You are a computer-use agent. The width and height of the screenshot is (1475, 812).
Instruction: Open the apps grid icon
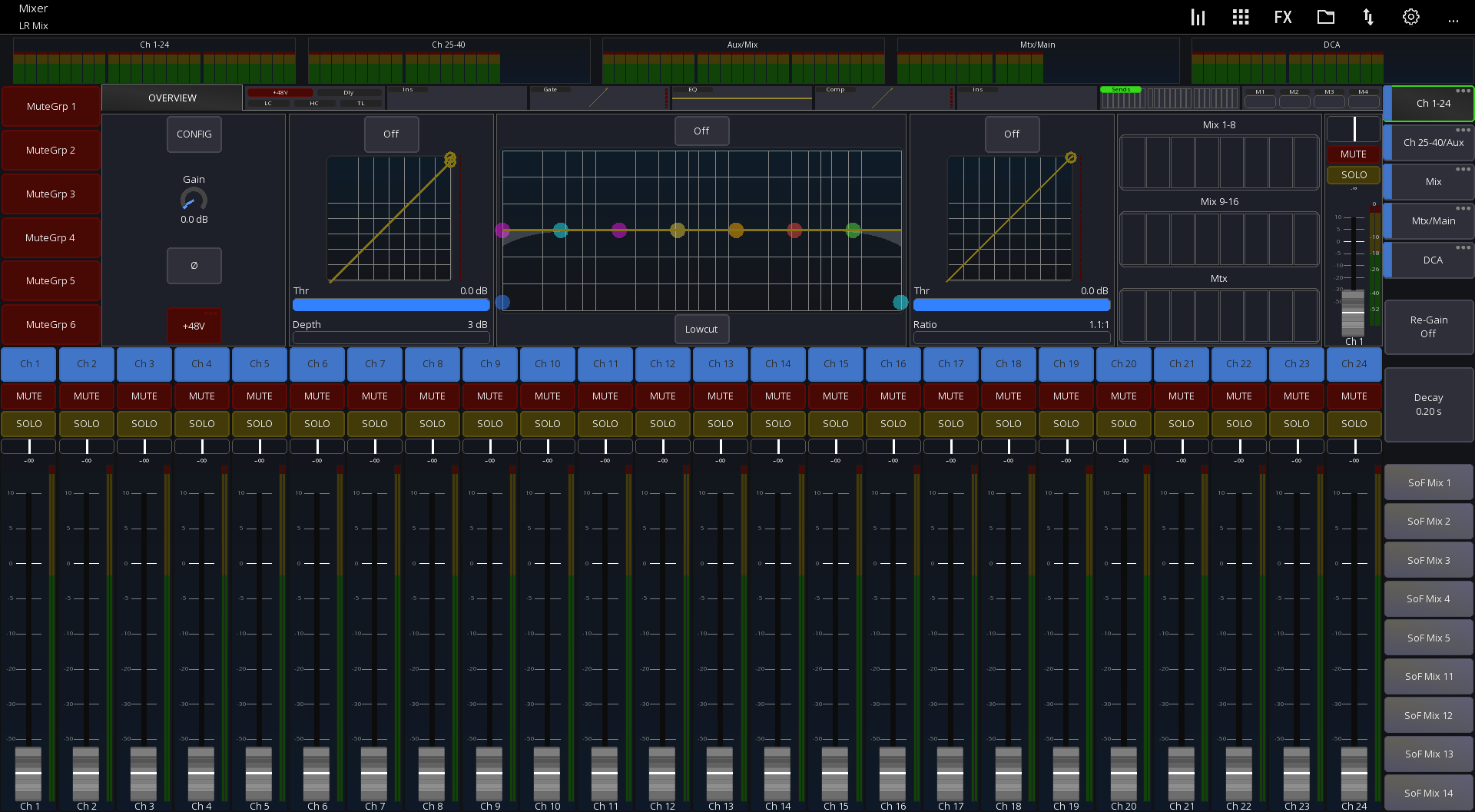pos(1240,16)
